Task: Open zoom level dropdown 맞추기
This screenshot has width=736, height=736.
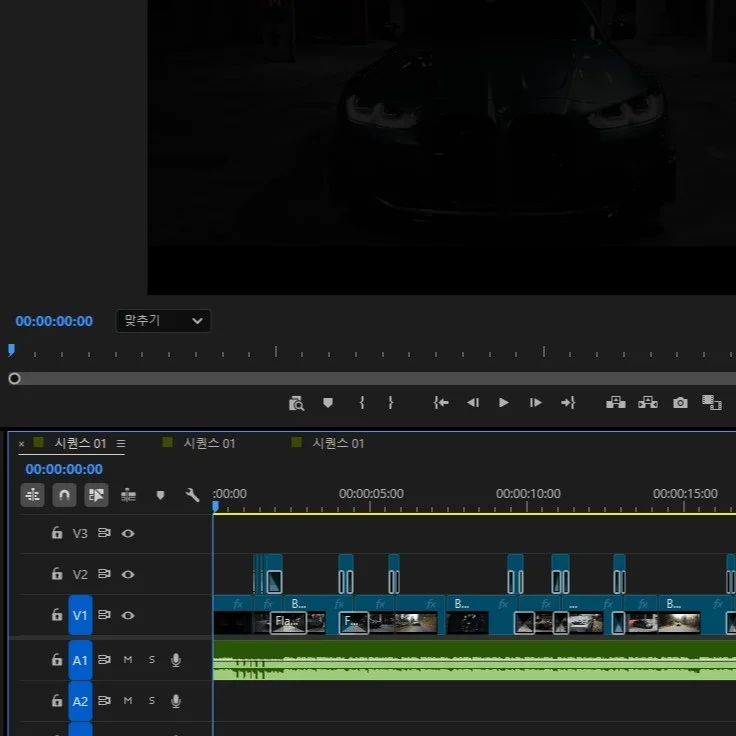Action: click(163, 321)
